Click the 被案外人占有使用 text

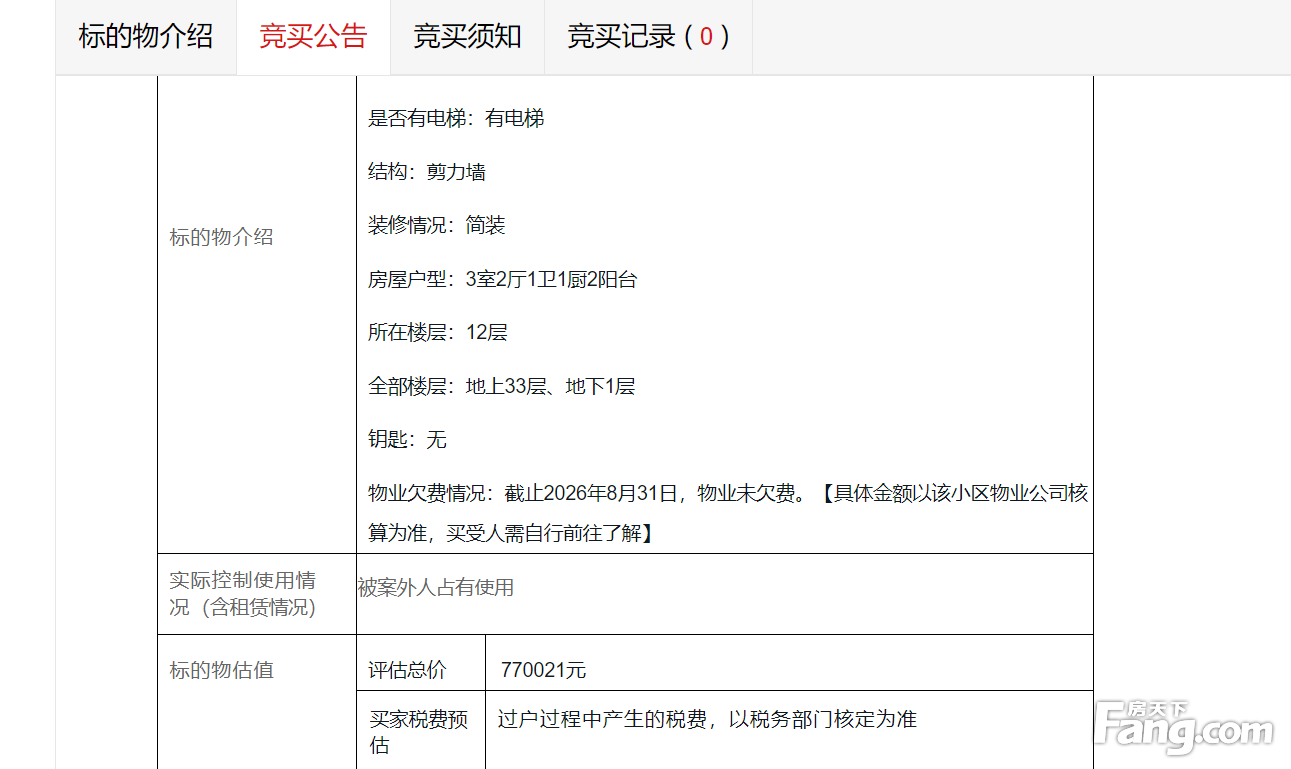tap(436, 588)
